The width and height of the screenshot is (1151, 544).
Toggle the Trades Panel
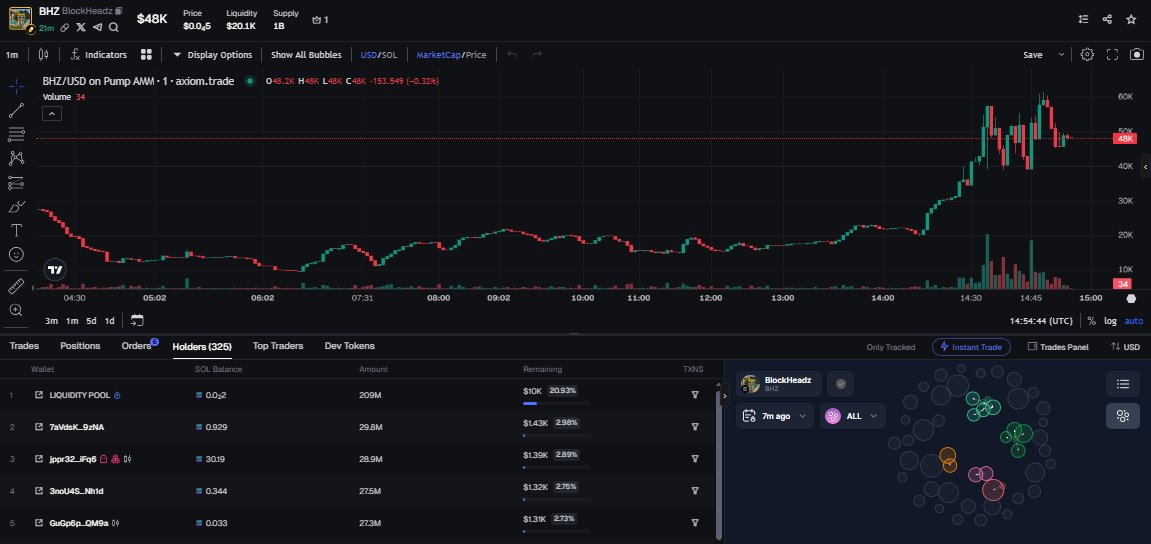pyautogui.click(x=1058, y=347)
